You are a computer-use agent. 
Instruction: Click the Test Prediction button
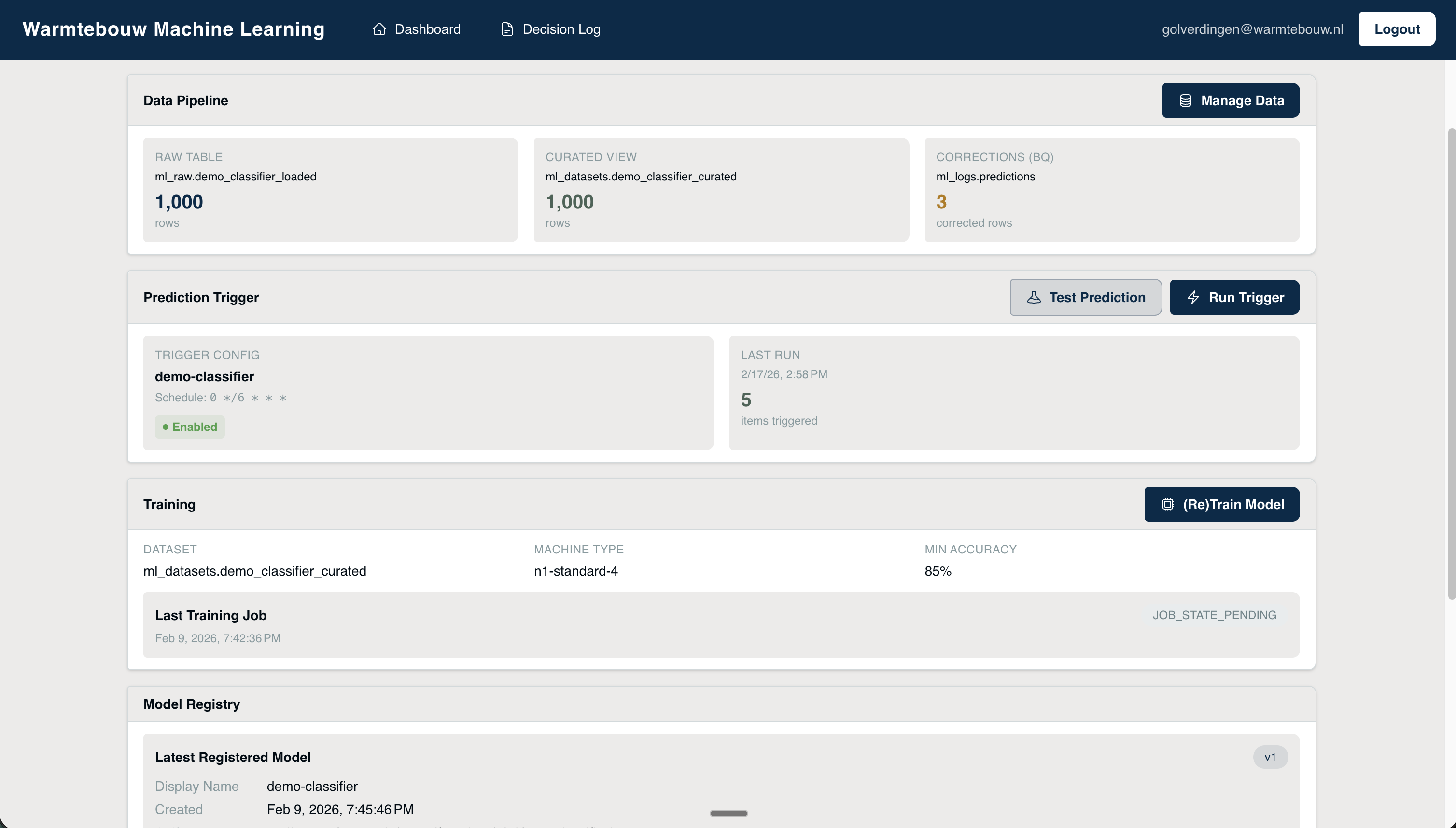click(1086, 297)
